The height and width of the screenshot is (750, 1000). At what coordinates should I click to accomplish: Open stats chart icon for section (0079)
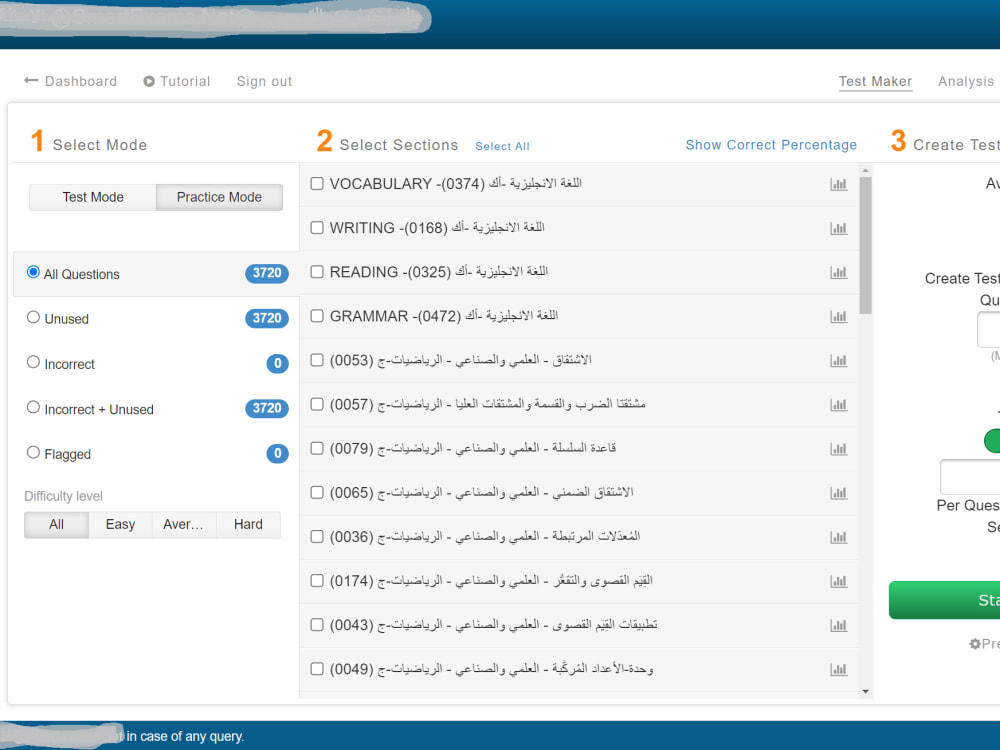point(839,448)
